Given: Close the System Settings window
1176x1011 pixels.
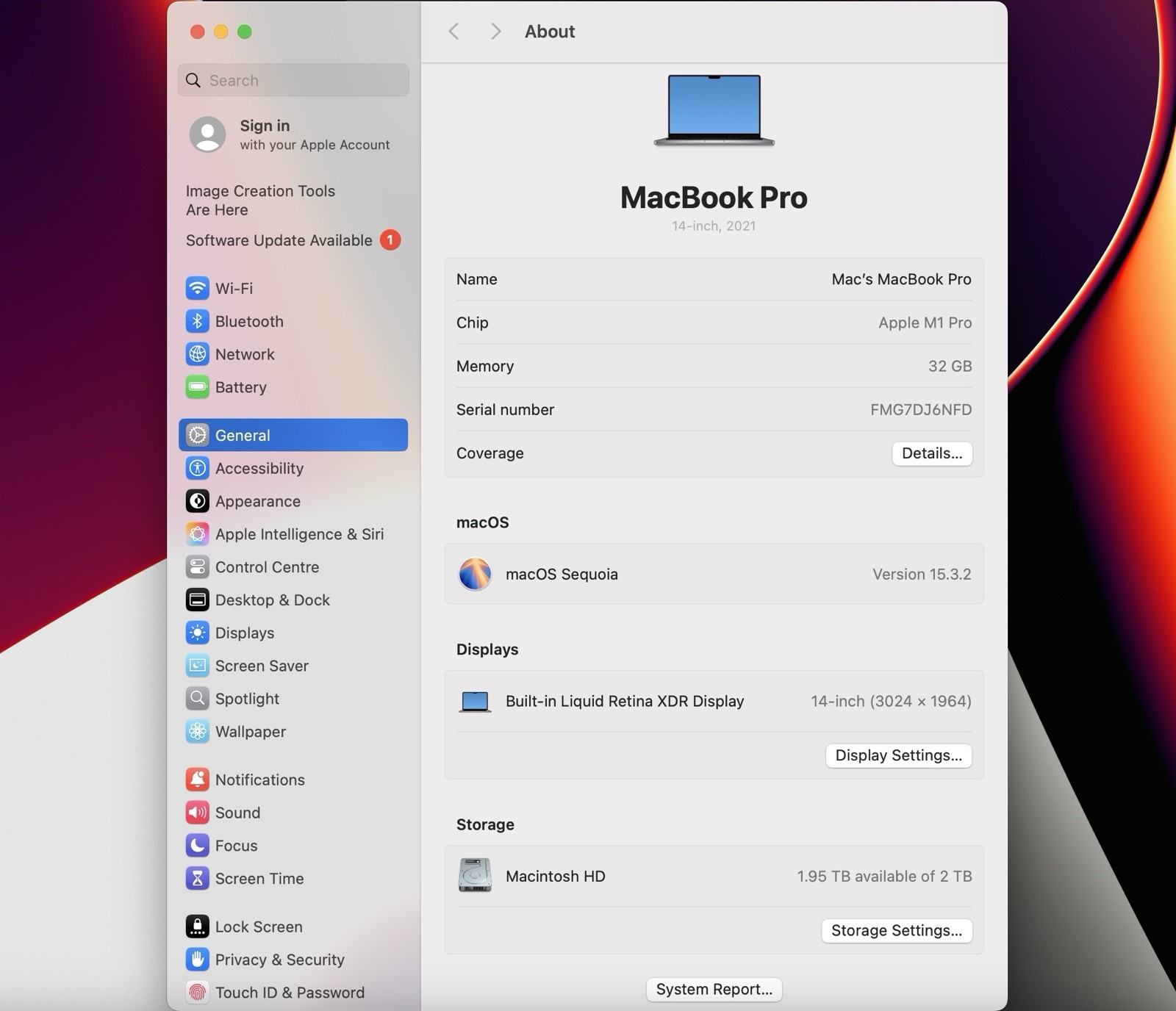Looking at the screenshot, I should 197,32.
